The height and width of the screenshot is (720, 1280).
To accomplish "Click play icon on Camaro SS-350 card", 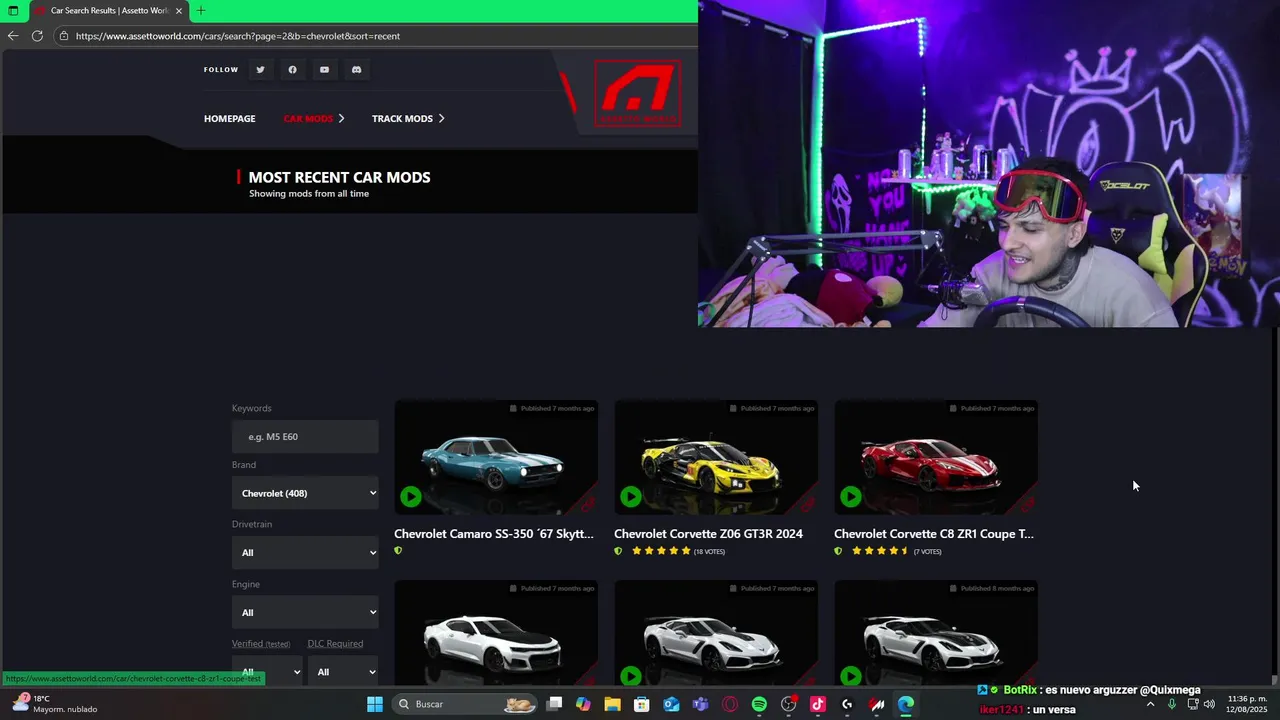I will point(411,496).
